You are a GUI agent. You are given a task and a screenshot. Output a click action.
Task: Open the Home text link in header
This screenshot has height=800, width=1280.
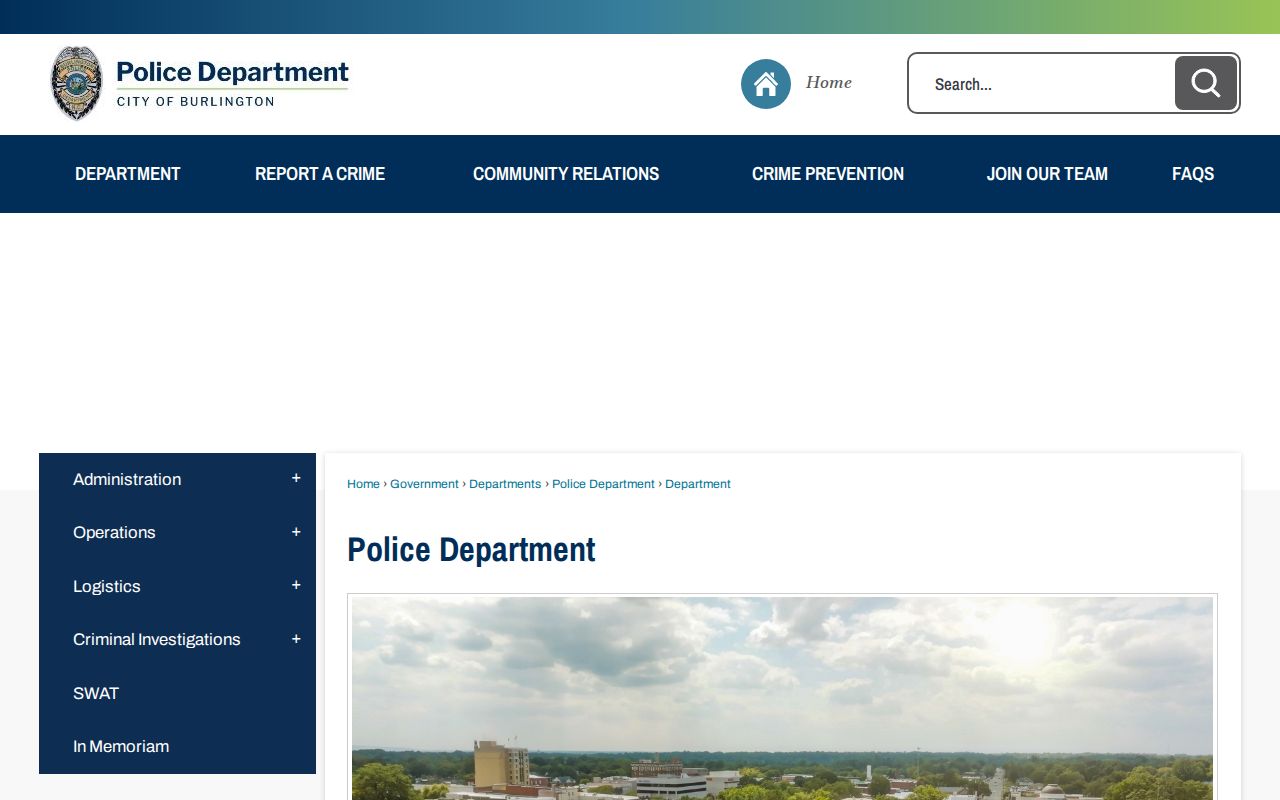(x=829, y=83)
